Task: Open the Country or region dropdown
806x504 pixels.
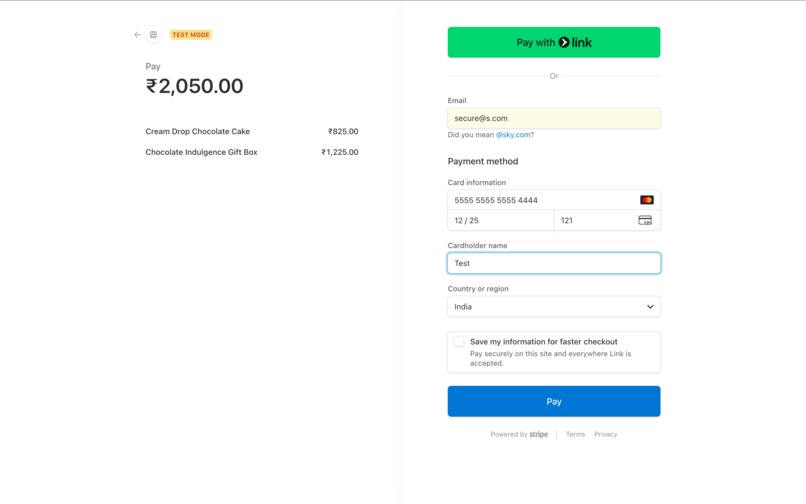Action: pos(554,307)
